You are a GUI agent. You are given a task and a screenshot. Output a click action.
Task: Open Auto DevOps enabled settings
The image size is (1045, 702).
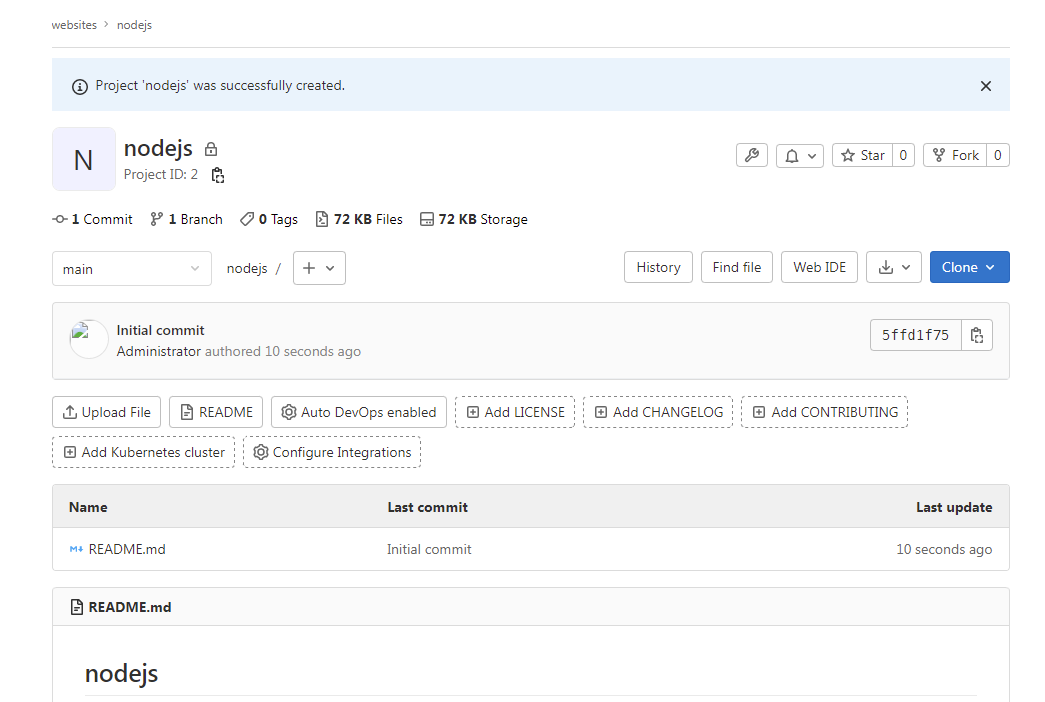[x=359, y=412]
